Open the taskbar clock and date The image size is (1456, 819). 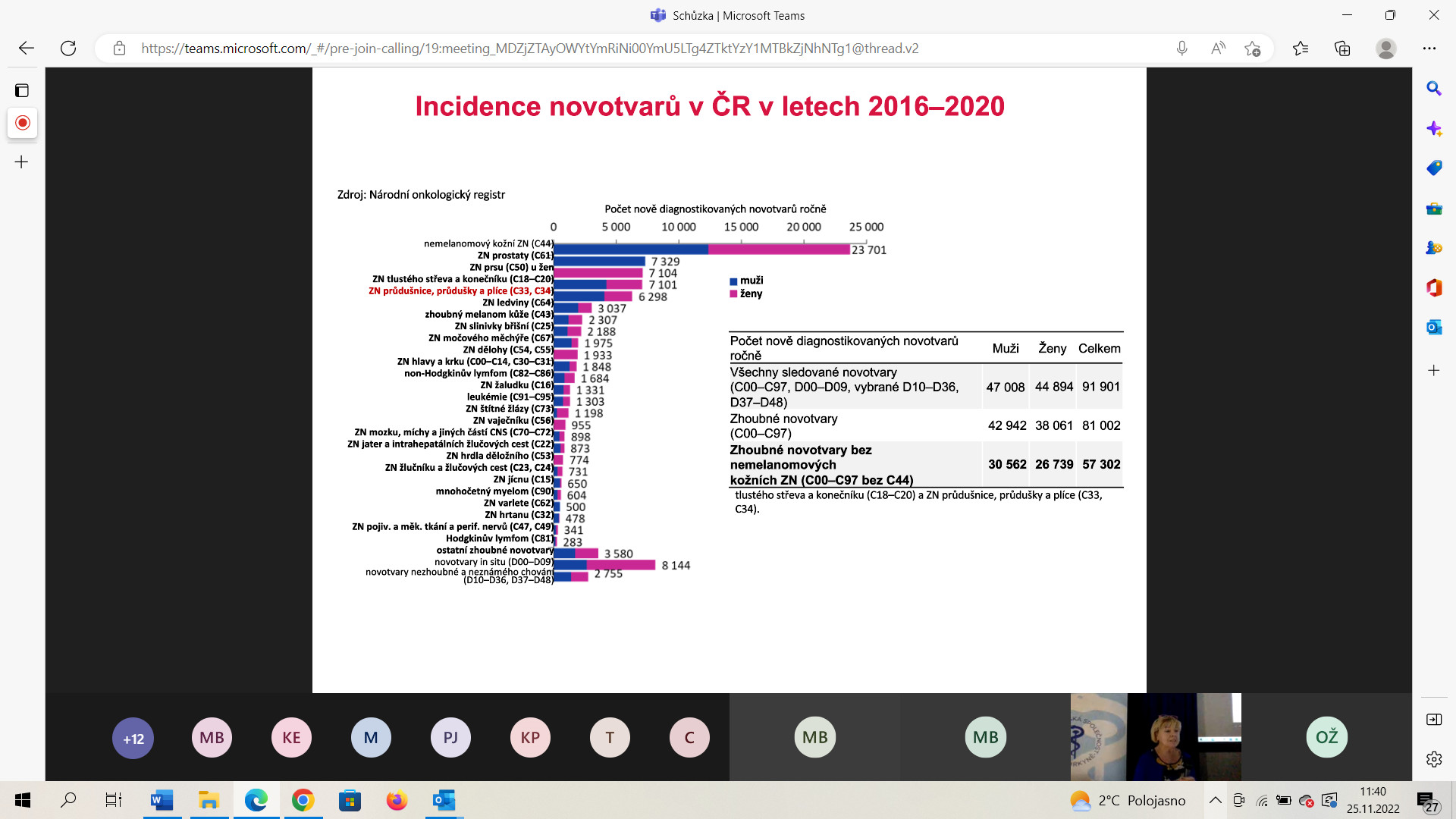[1373, 800]
